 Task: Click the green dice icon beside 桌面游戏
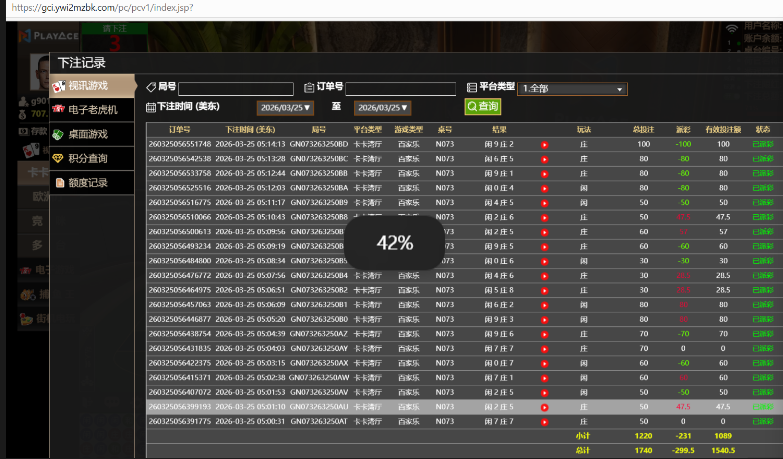(x=58, y=134)
